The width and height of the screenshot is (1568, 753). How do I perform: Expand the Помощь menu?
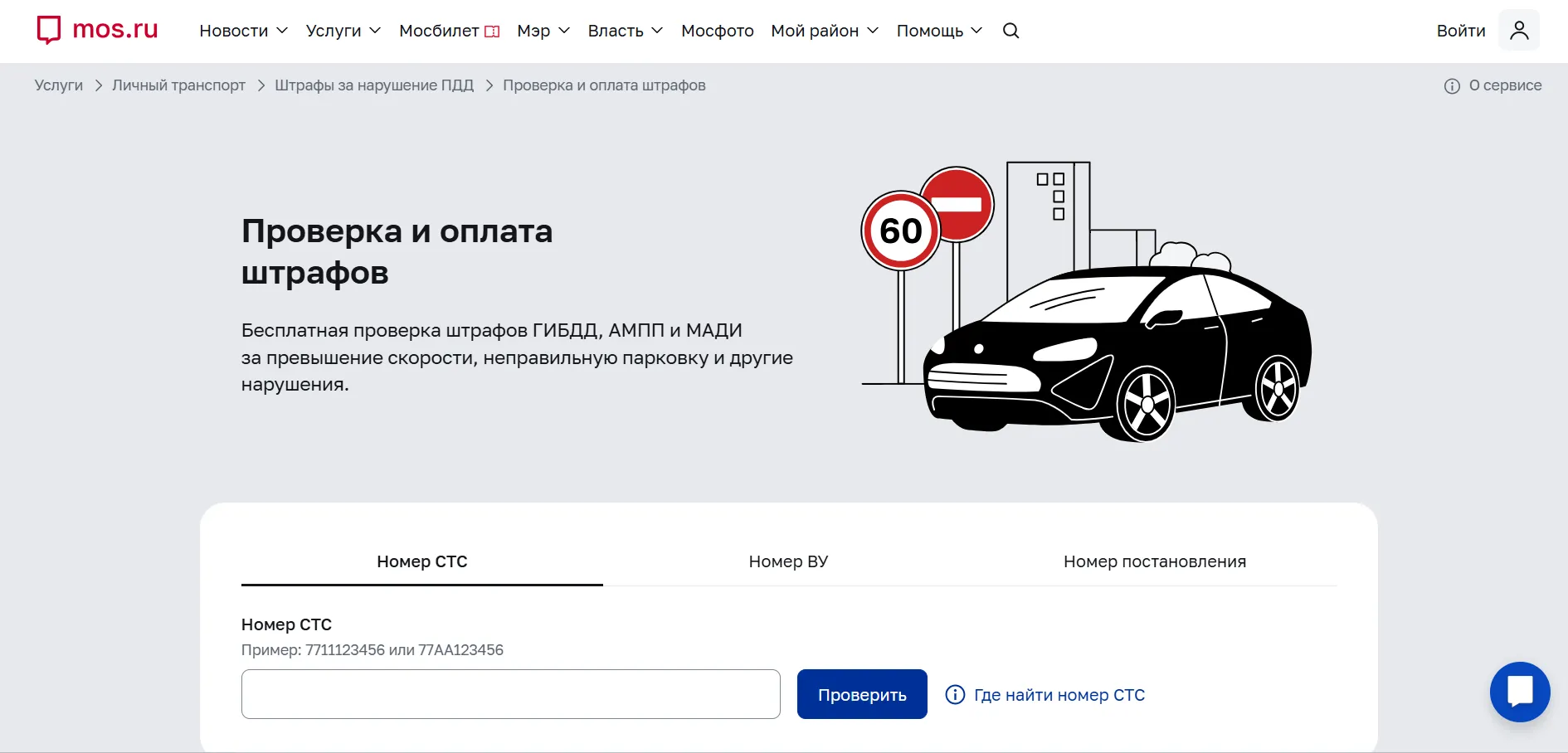[x=937, y=31]
